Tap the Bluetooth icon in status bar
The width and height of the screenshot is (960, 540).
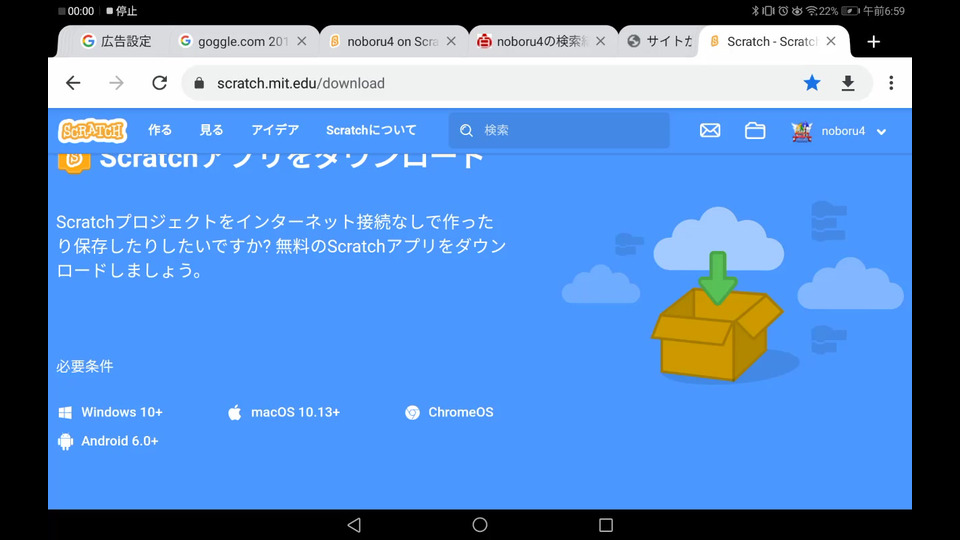[755, 11]
